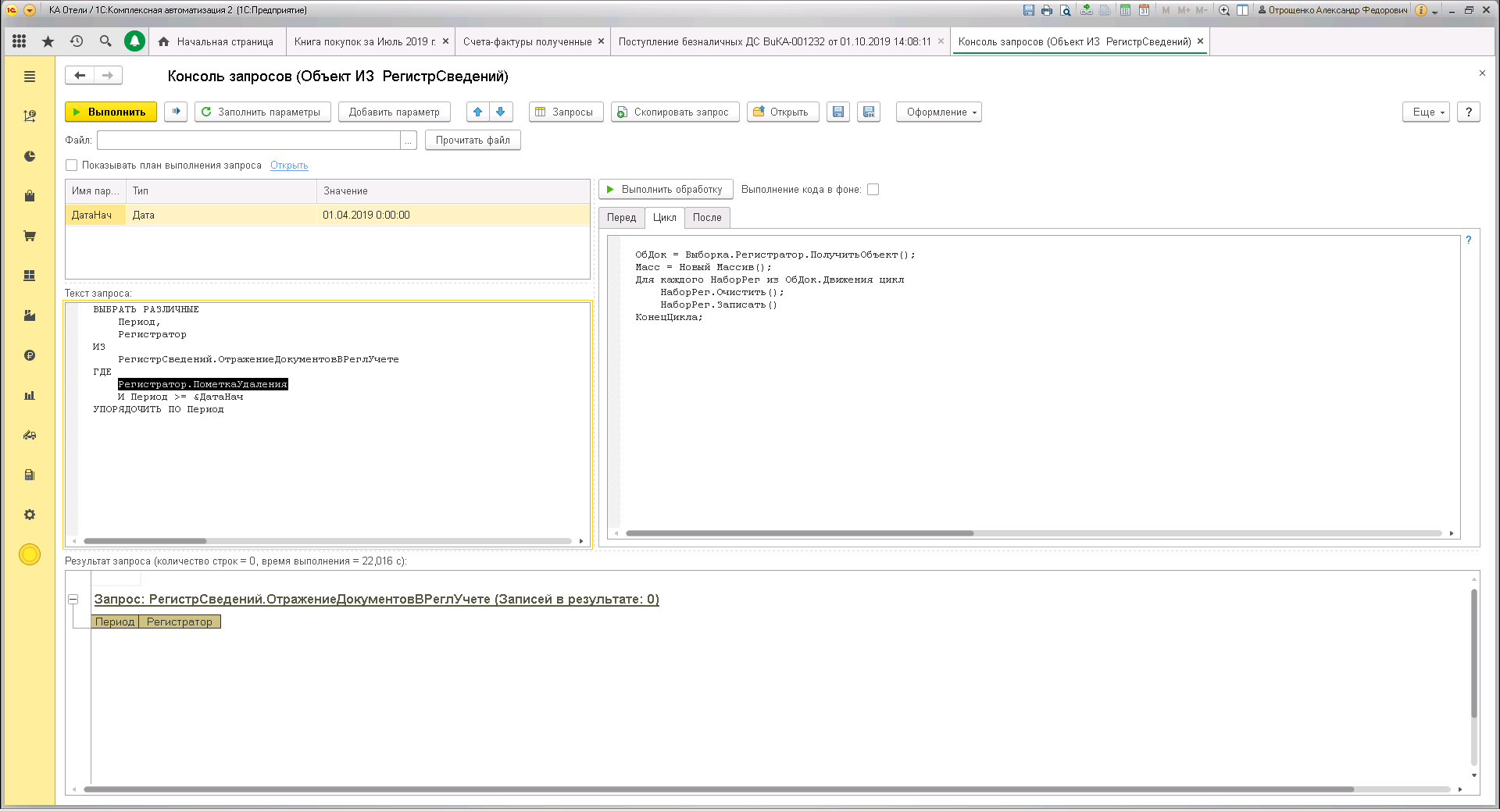Click the save-as floppy icon
Image resolution: width=1500 pixels, height=812 pixels.
click(x=869, y=112)
